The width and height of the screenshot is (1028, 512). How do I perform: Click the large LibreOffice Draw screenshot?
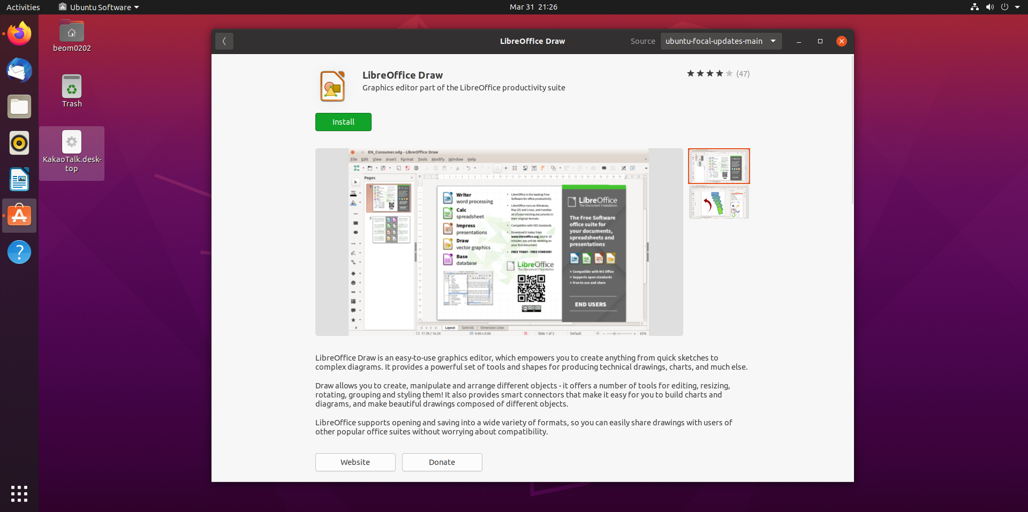[499, 242]
